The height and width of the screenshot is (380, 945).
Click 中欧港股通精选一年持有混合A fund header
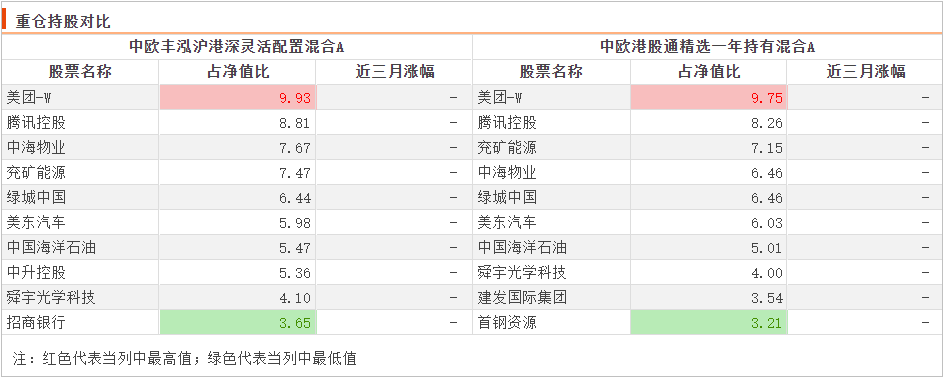pos(708,47)
